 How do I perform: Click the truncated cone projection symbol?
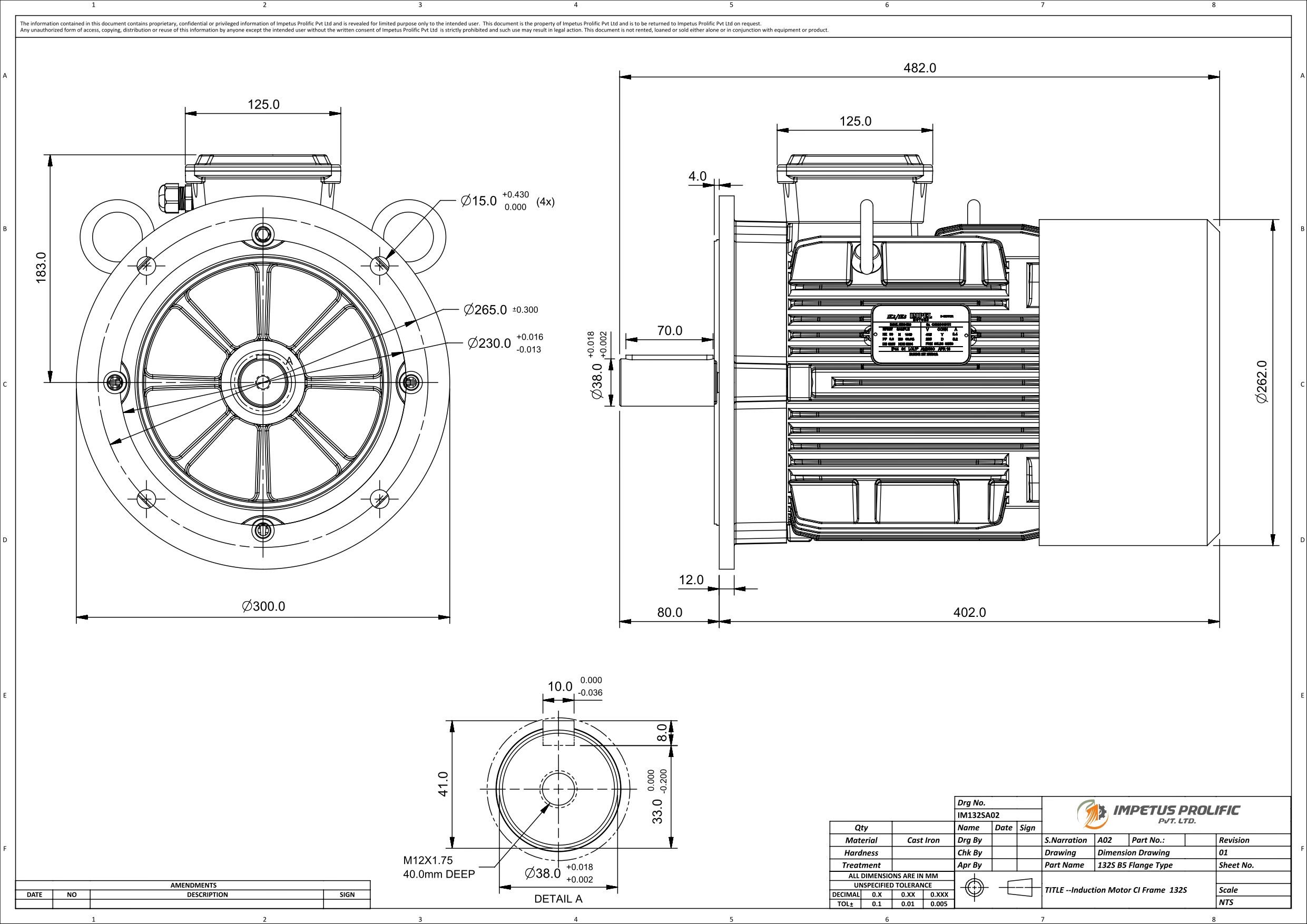click(x=1018, y=888)
